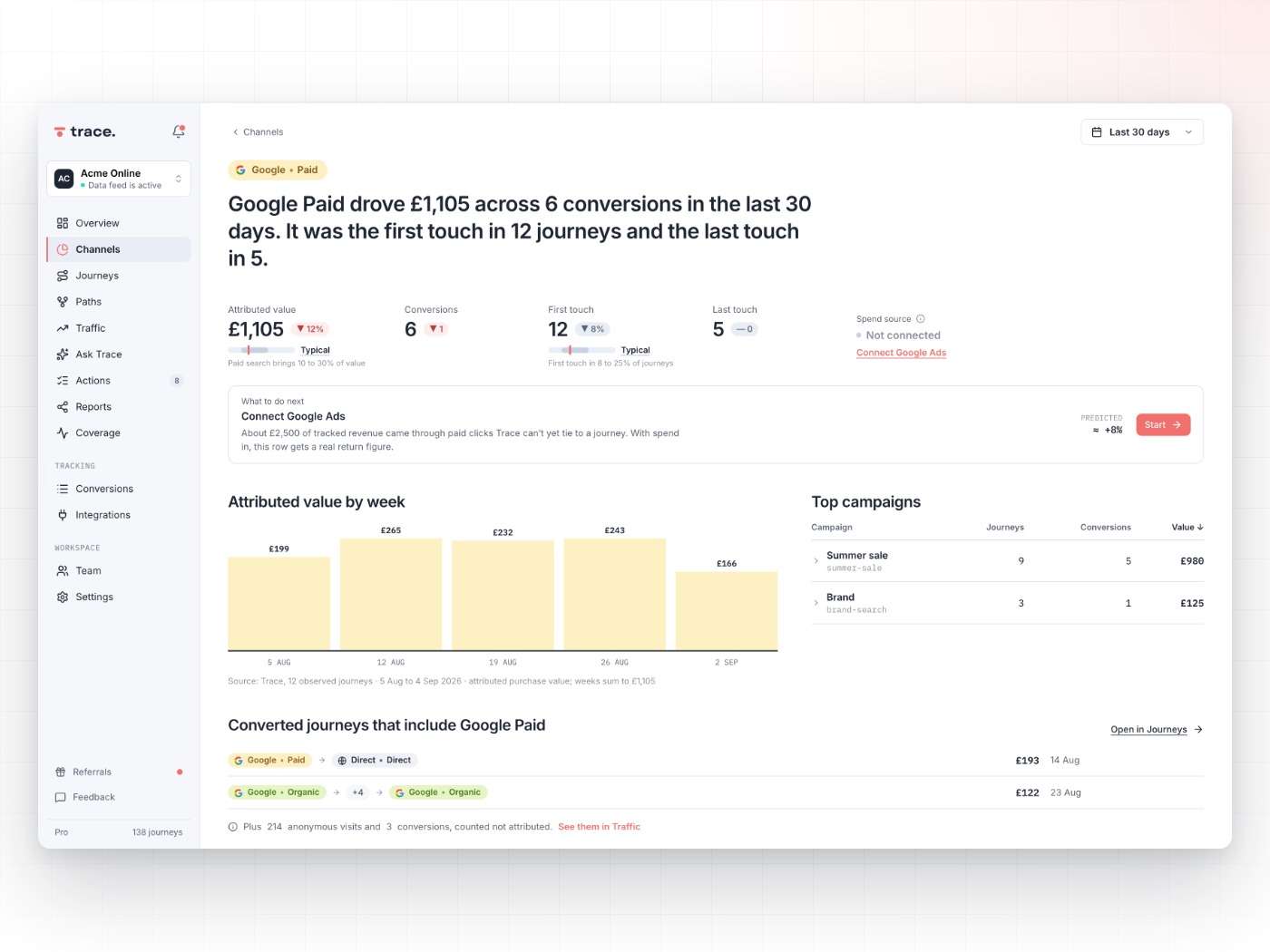Click the Spend source info icon
This screenshot has width=1270, height=952.
921,319
